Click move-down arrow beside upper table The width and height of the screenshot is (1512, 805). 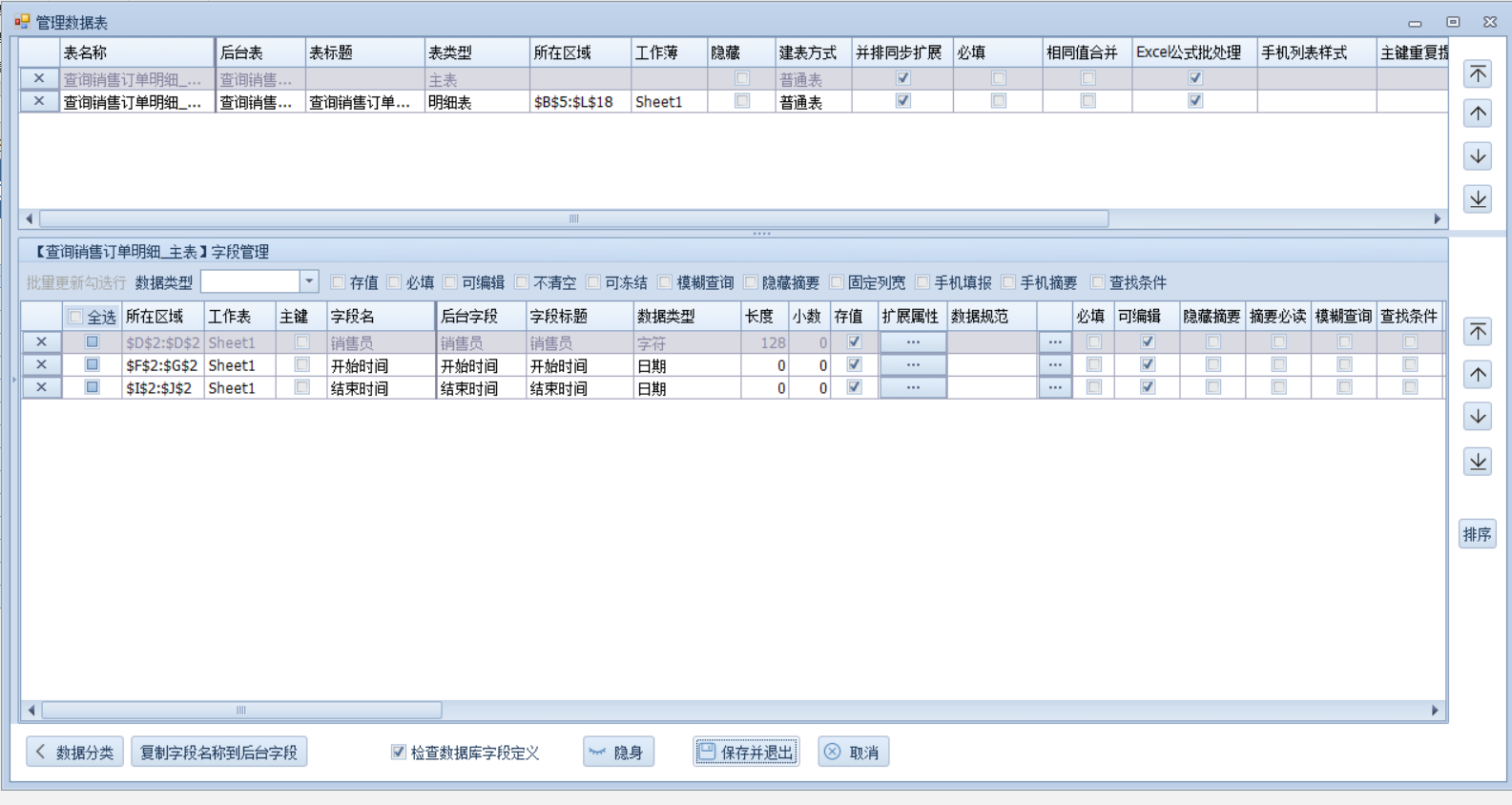[x=1478, y=156]
